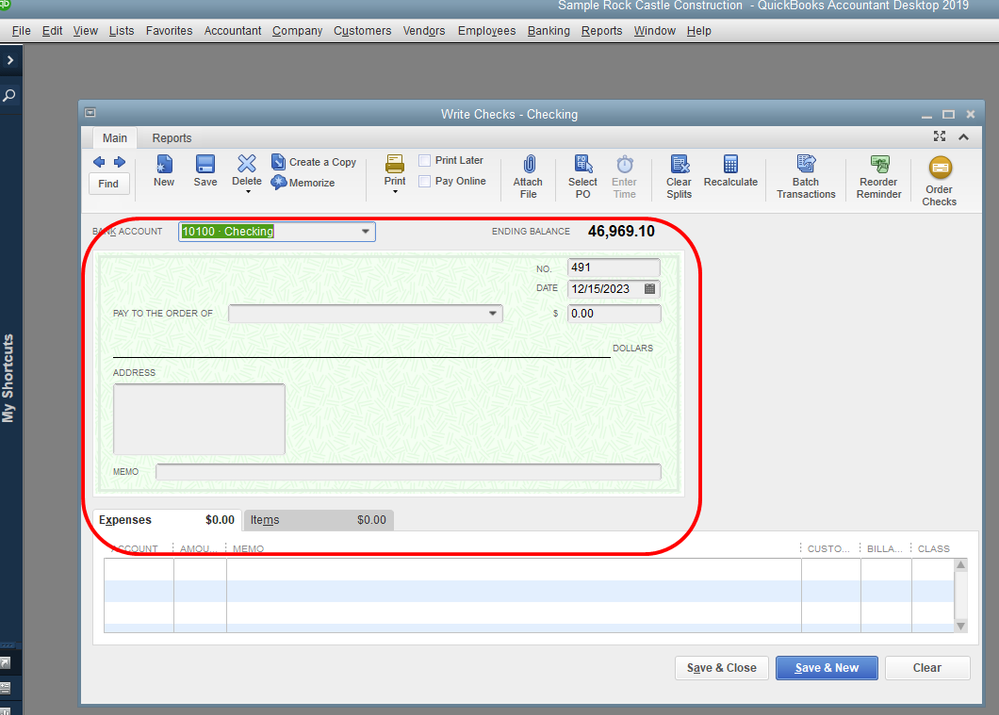Image resolution: width=999 pixels, height=715 pixels.
Task: Open the Lists menu
Action: point(121,31)
